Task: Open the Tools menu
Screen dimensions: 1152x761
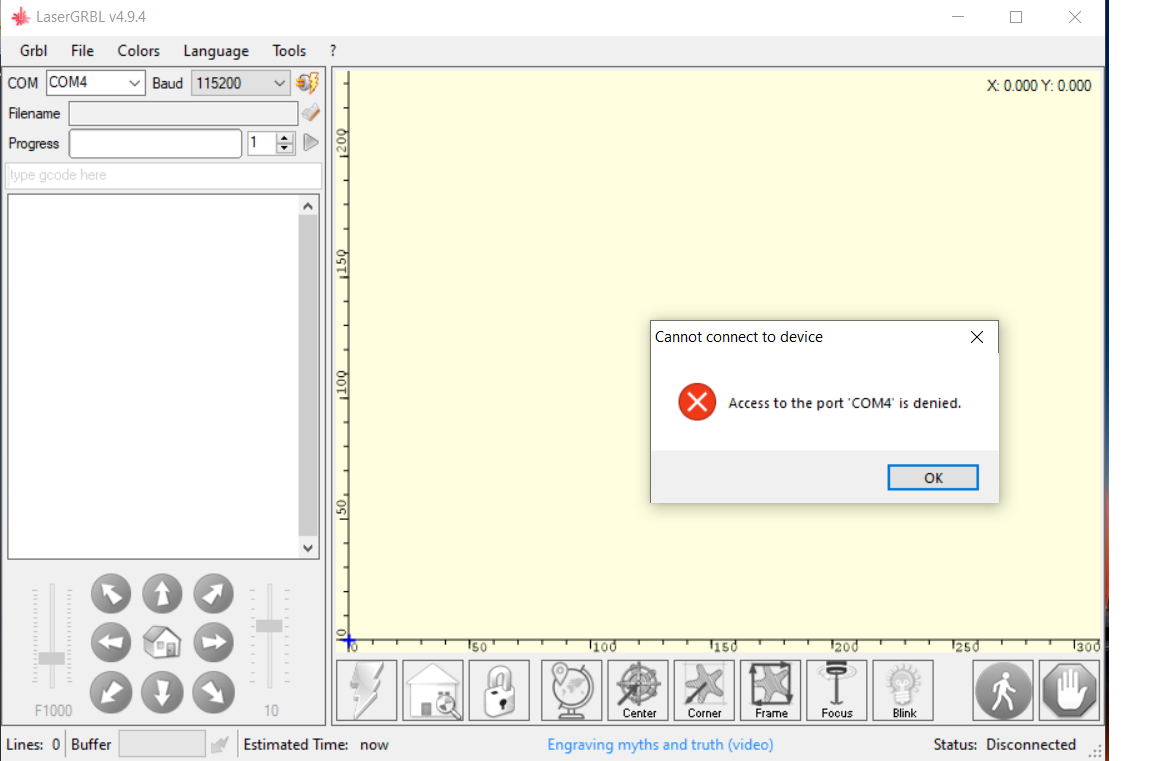Action: point(289,51)
